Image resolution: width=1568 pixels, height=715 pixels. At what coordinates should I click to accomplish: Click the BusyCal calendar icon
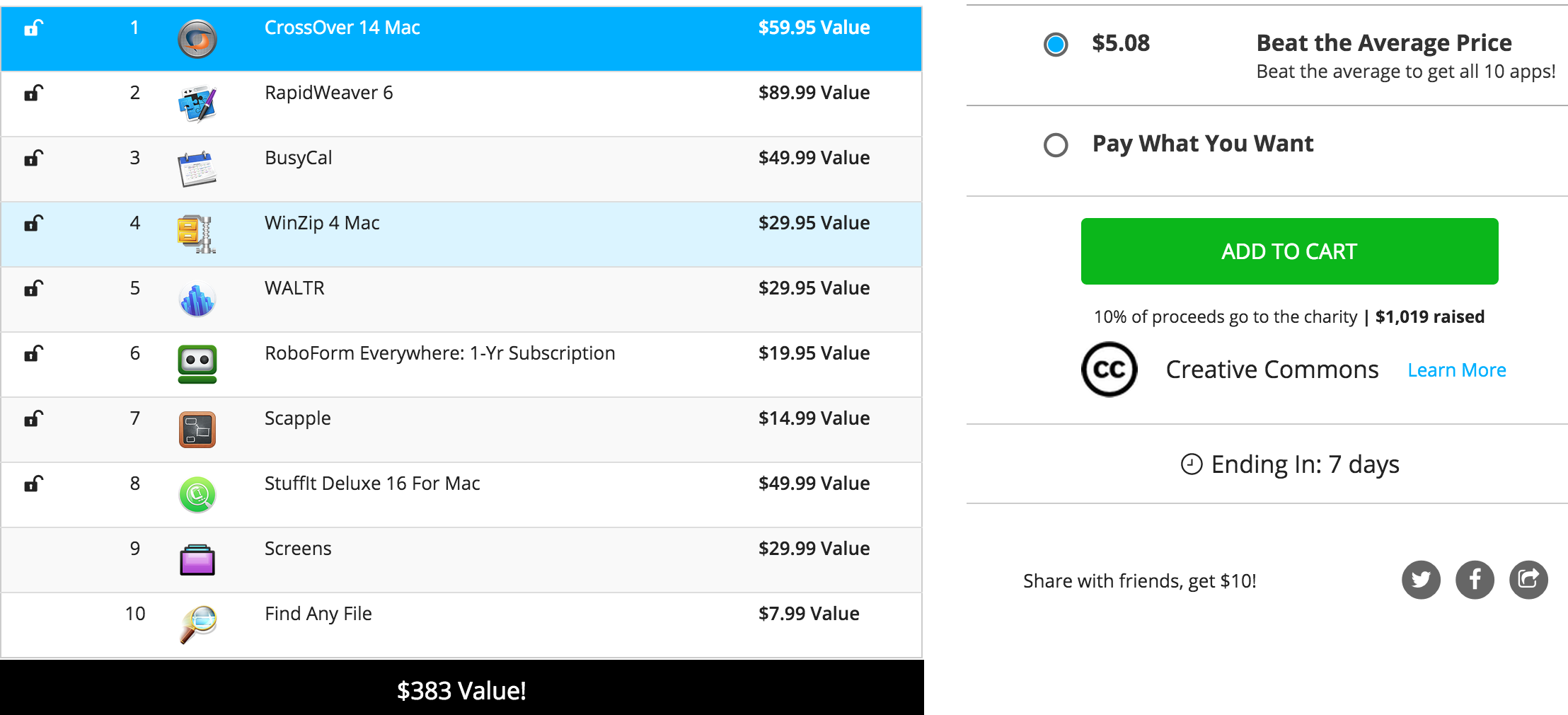pos(198,168)
